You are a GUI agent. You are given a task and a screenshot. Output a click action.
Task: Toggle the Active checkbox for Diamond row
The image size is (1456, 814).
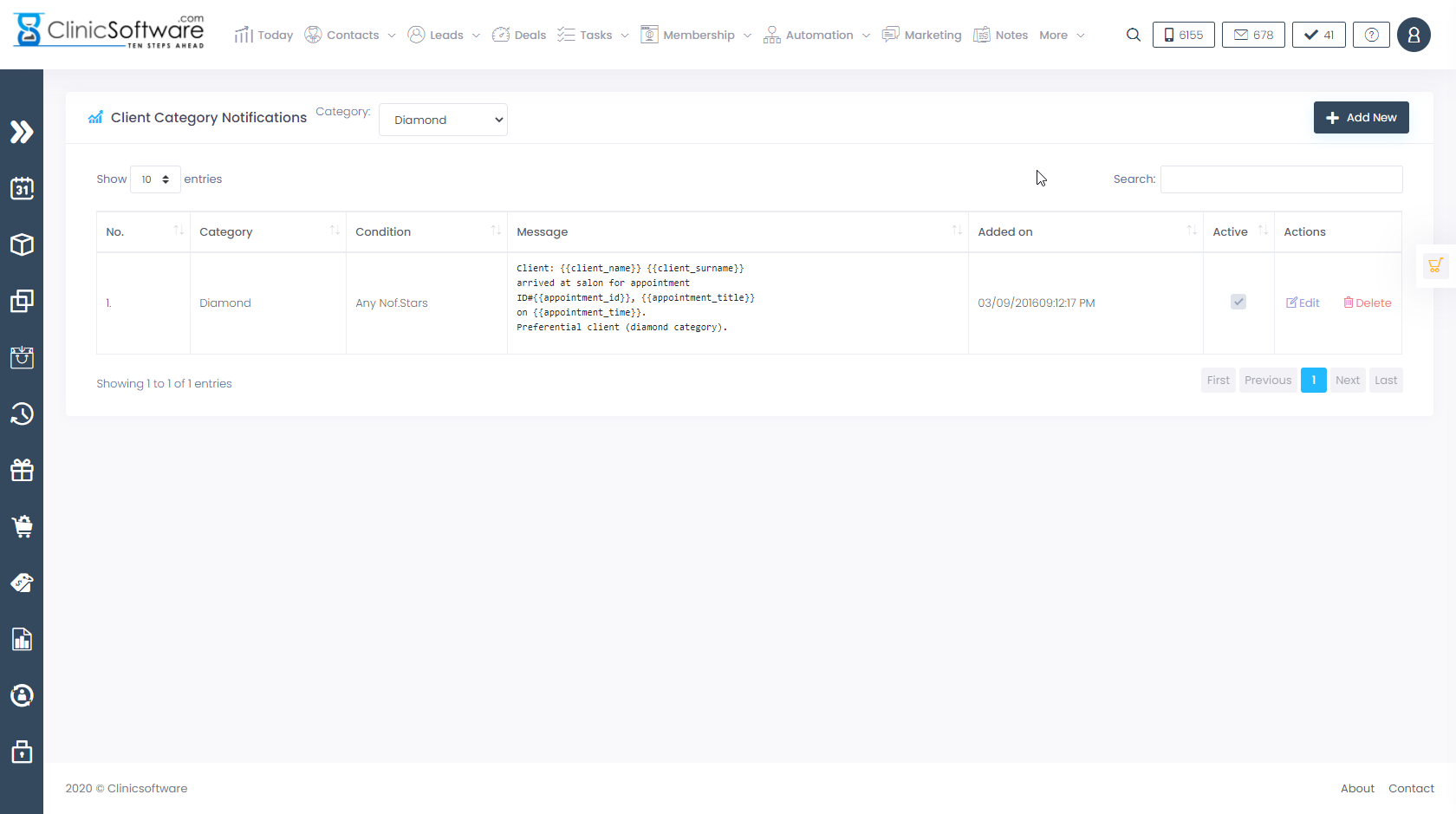[1238, 302]
